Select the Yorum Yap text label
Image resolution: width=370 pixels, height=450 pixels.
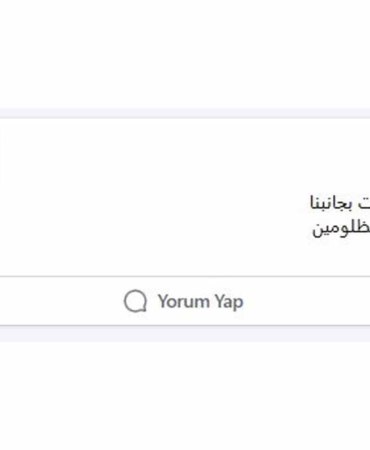tap(200, 302)
